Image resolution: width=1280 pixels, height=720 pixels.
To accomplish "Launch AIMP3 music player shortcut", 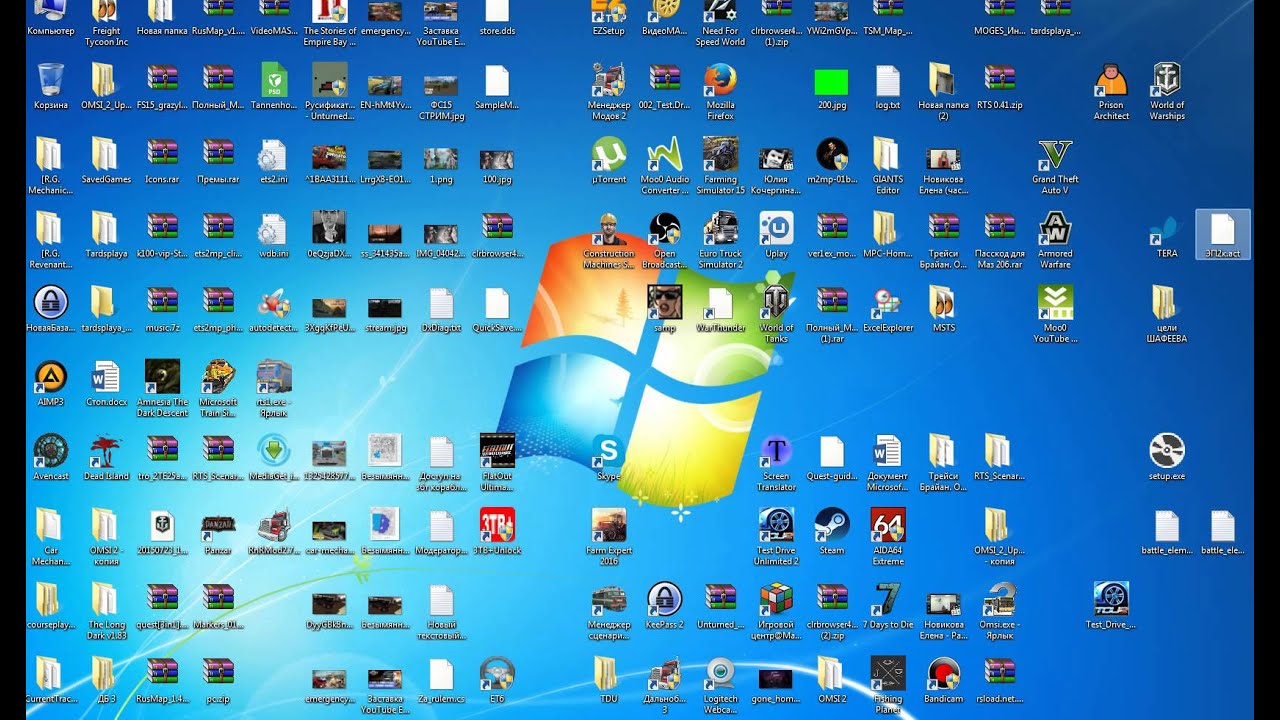I will 51,383.
